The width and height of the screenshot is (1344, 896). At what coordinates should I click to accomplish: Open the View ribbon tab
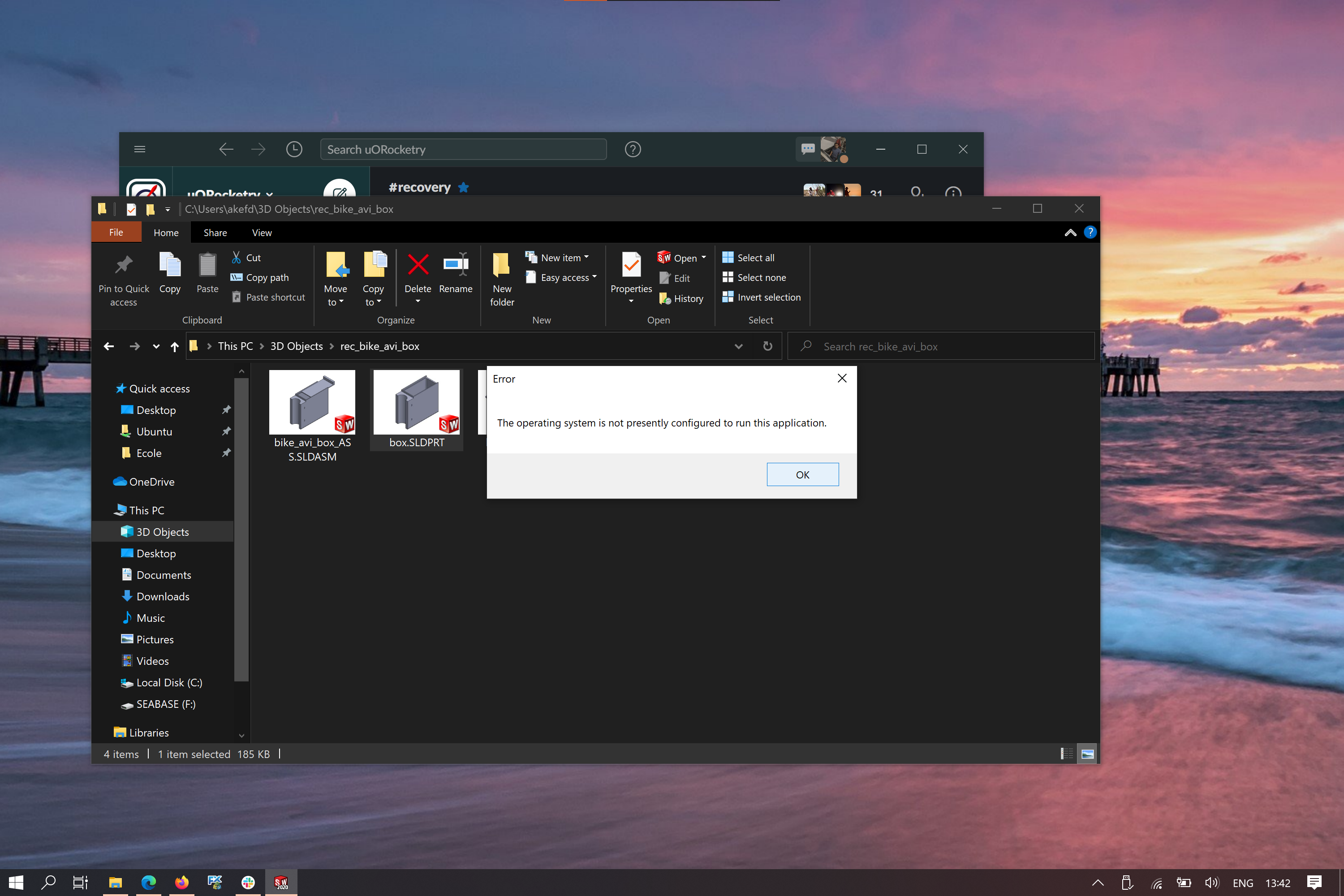[x=262, y=233]
